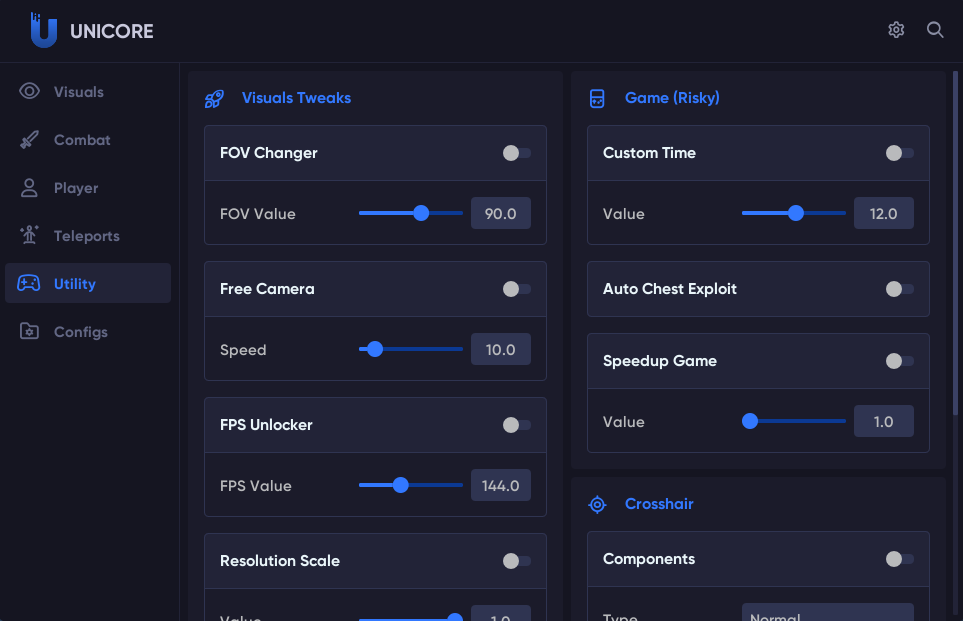Switch to the Utility tab

coord(75,284)
